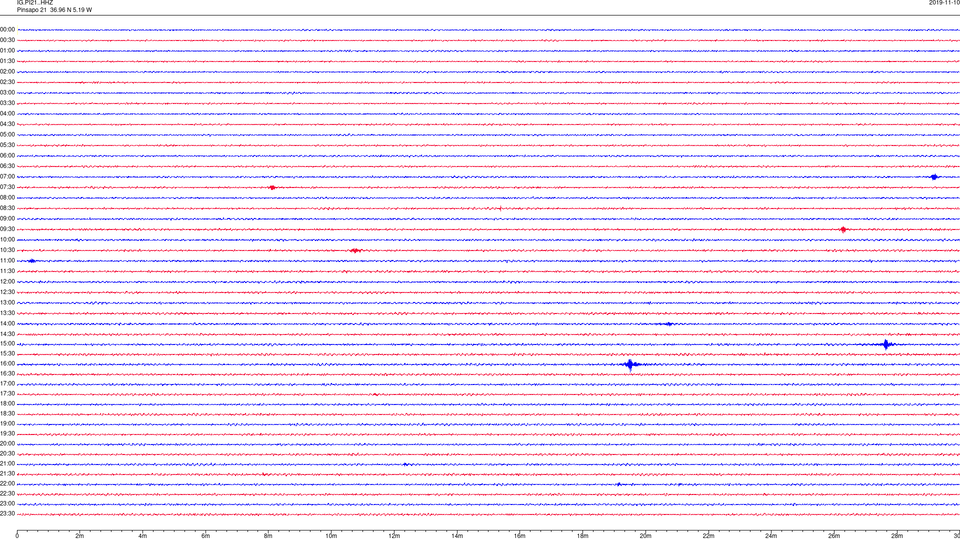Click the '14m' tick label on the time axis

coord(457,536)
